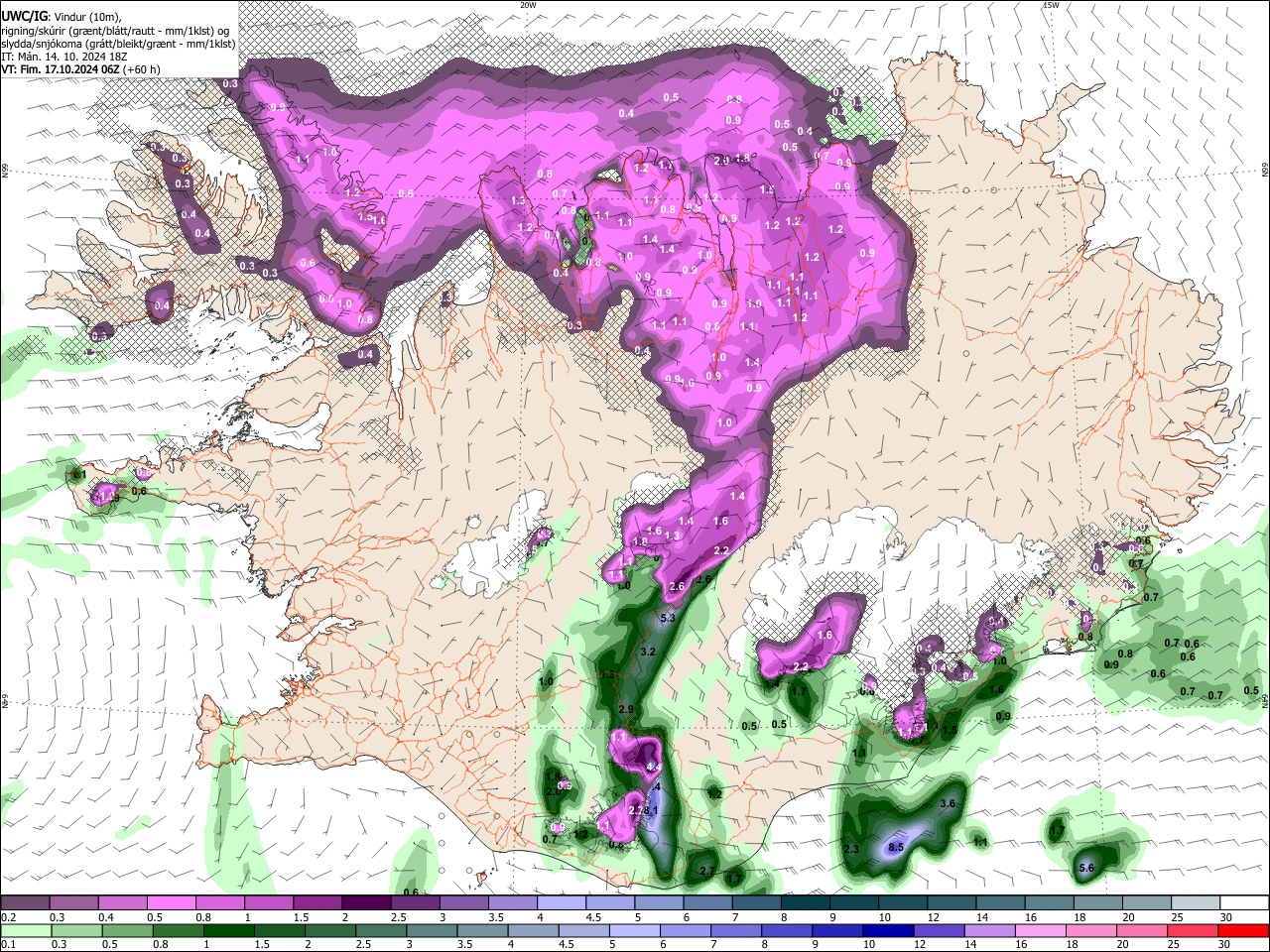The image size is (1270, 952).
Task: Click the 'VT: Fim. 17.10.2024 06Z (+60 h)' line
Action: (80, 70)
